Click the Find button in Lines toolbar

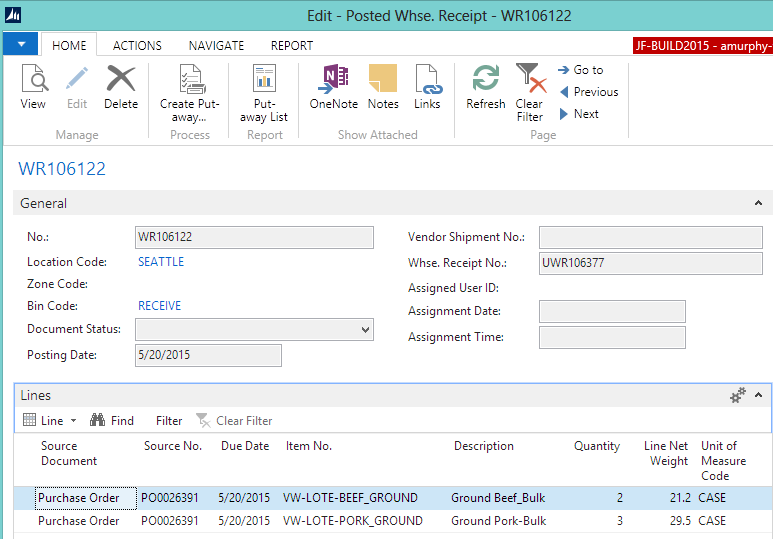112,421
